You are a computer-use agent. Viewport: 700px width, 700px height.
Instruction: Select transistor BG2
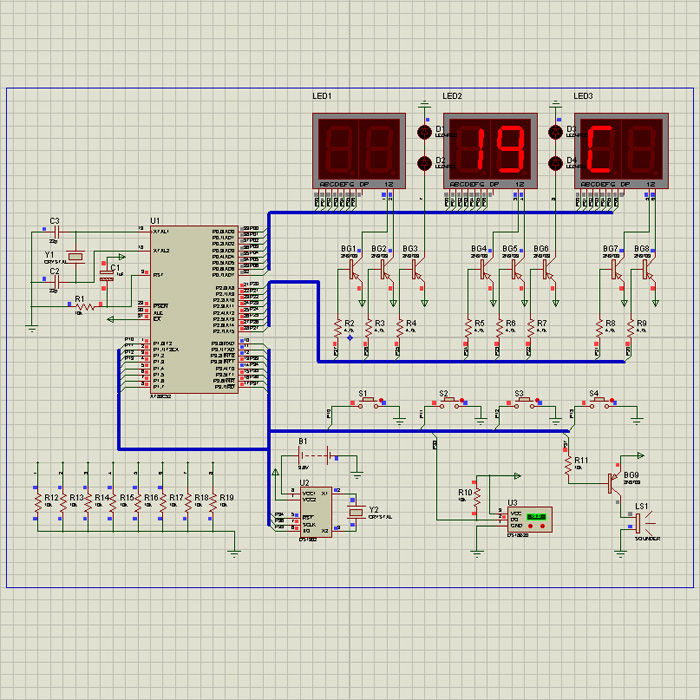click(385, 270)
